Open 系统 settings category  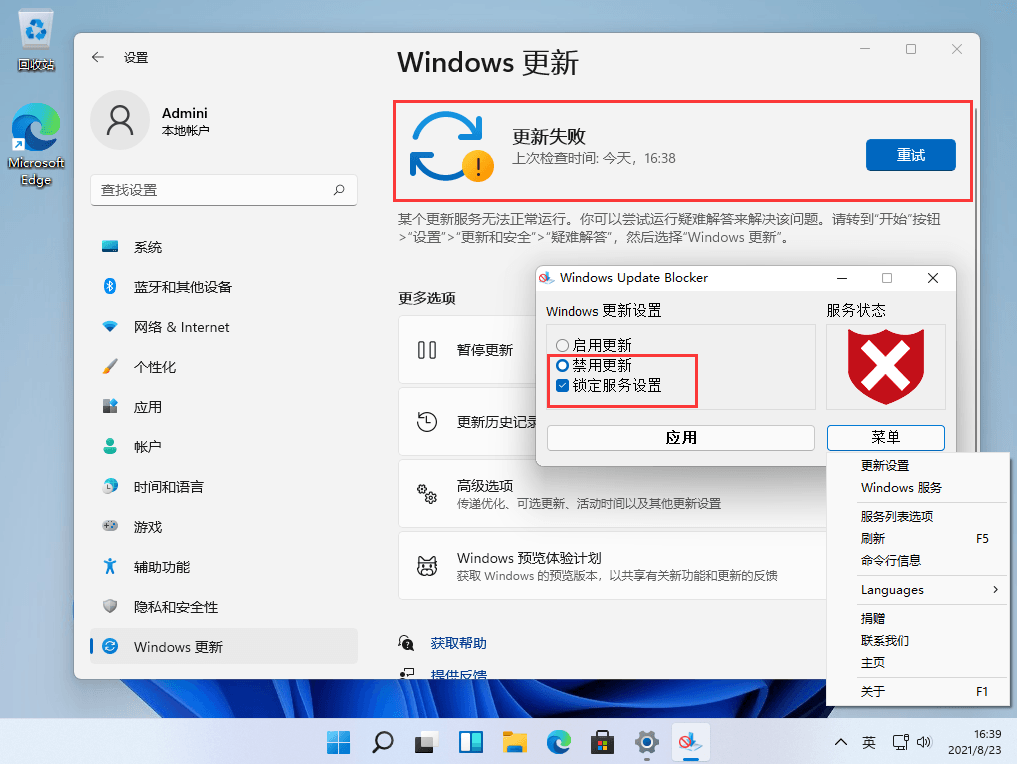click(224, 247)
